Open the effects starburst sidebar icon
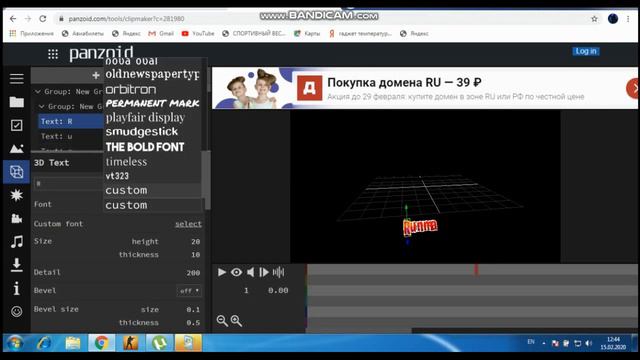 [x=16, y=195]
